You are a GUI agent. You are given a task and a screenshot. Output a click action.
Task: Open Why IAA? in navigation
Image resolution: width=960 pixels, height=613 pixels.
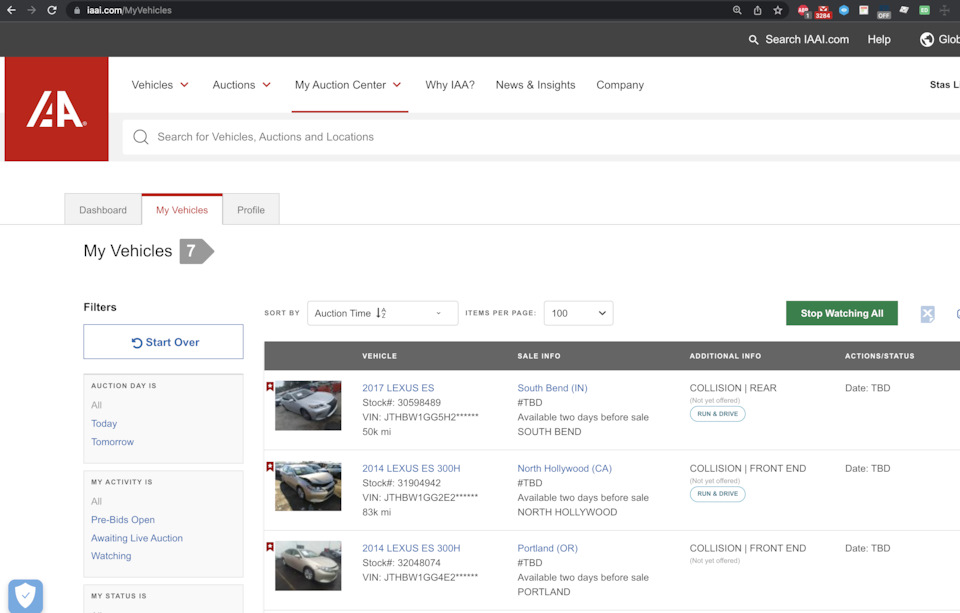450,85
